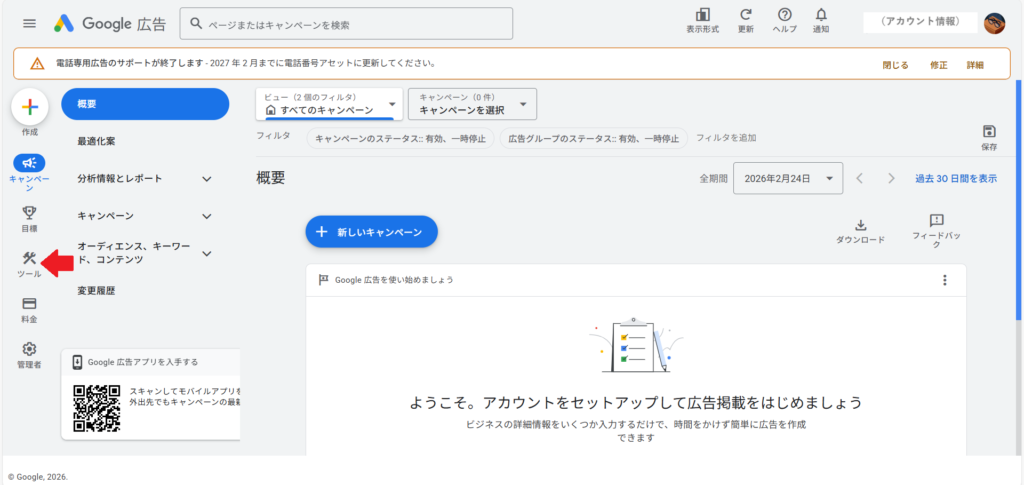The width and height of the screenshot is (1024, 485).
Task: Click 過去 30 日間を表示 link
Action: tap(956, 178)
